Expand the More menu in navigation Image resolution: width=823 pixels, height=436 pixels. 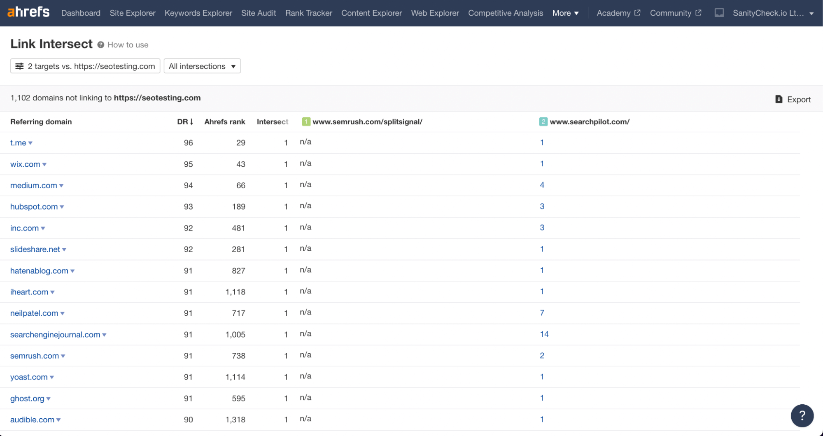click(565, 13)
